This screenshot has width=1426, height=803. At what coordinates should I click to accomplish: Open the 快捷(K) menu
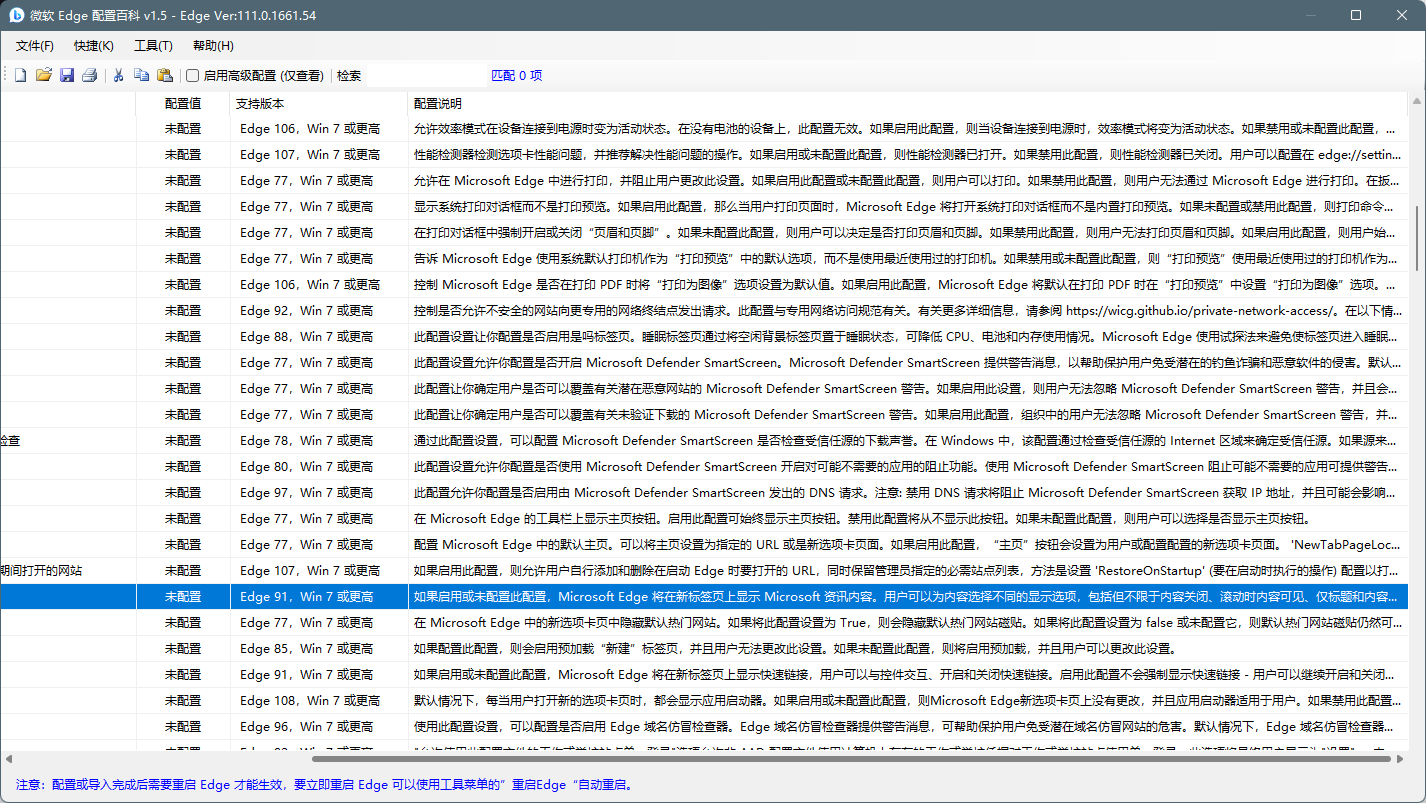coord(94,46)
